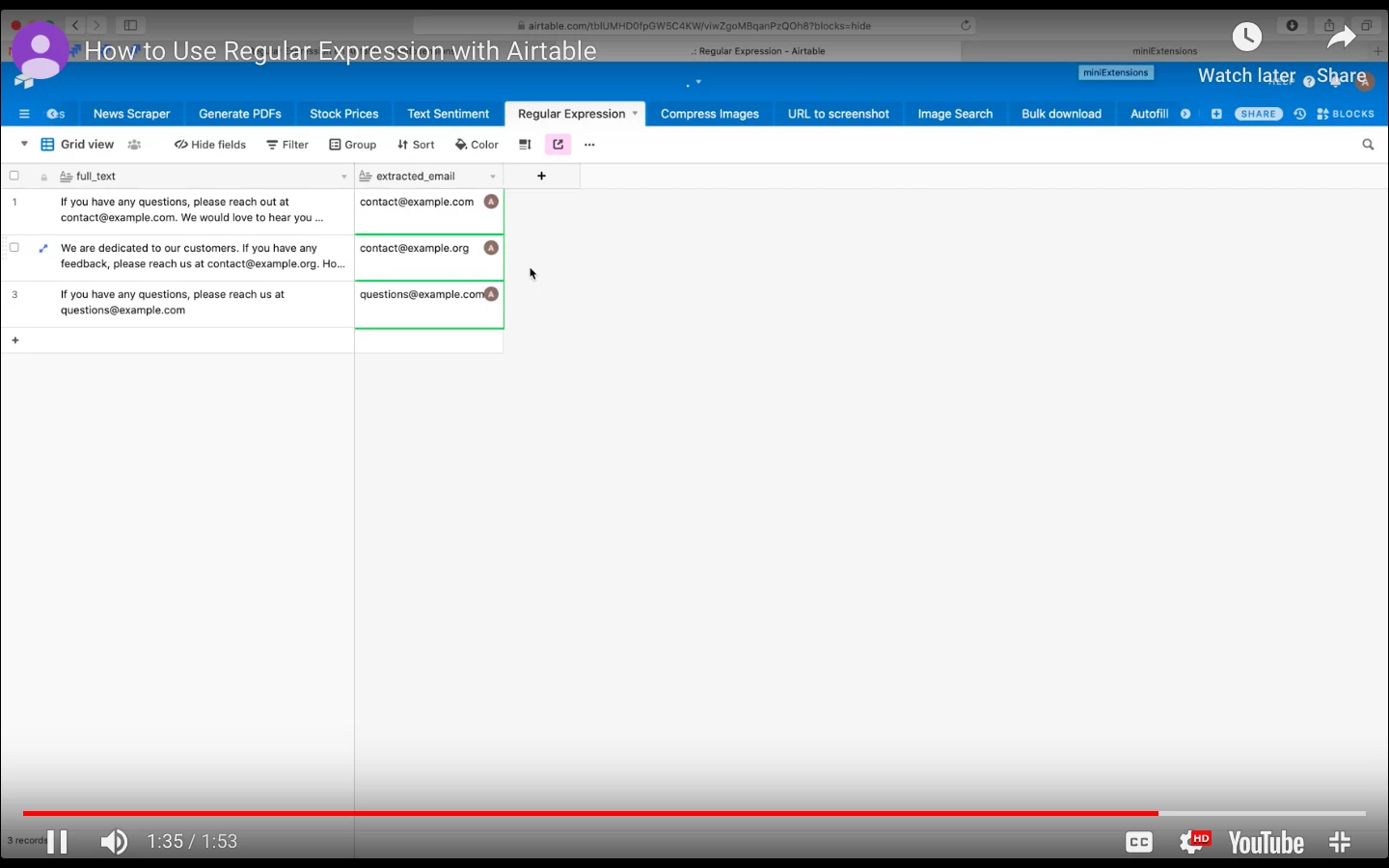The image size is (1389, 868).
Task: Select the contact@example.com extracted email cell
Action: (429, 211)
